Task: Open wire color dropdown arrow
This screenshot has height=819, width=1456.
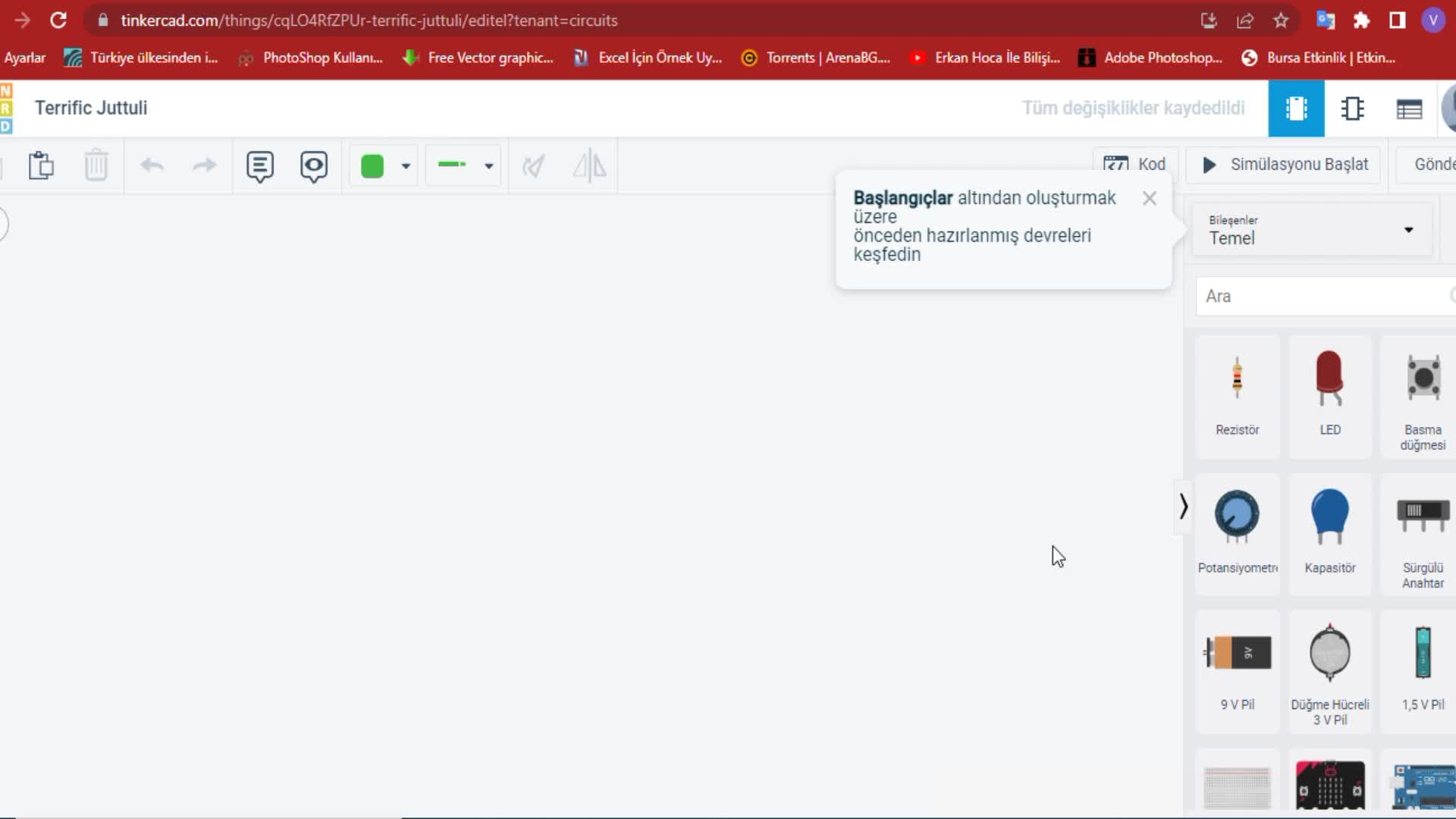Action: [x=406, y=166]
